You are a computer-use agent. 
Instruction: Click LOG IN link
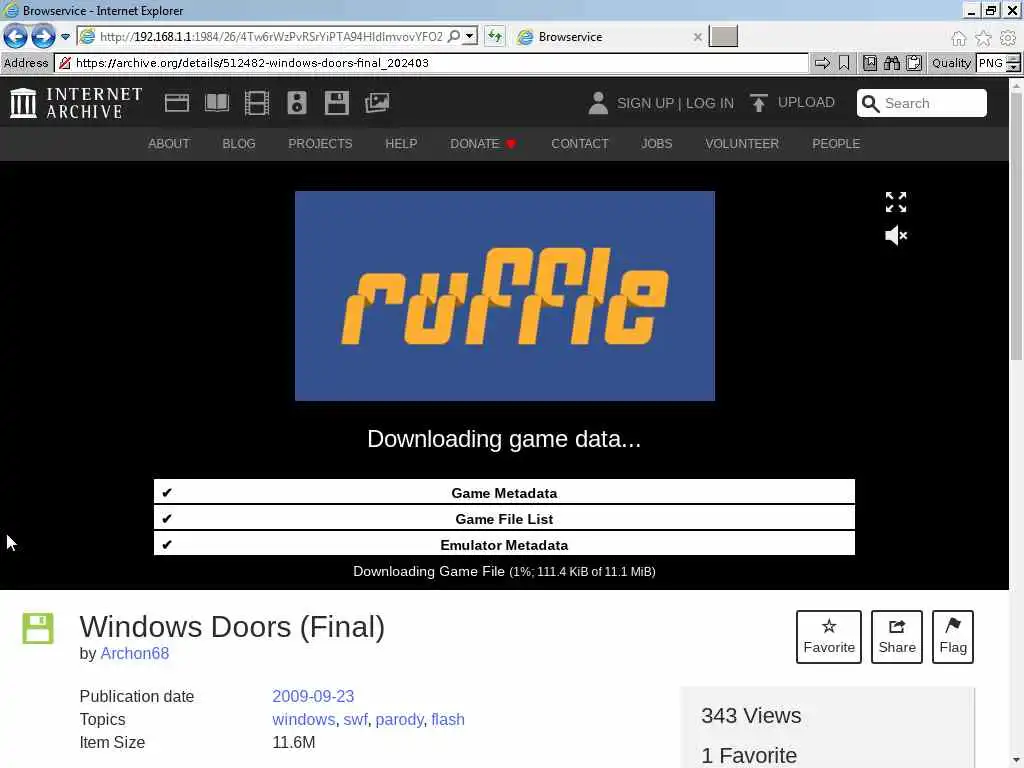coord(710,103)
